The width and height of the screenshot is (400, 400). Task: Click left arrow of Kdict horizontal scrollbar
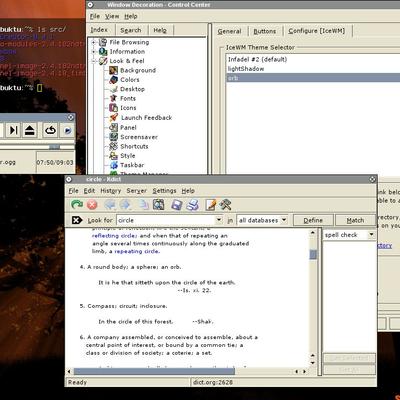69,371
